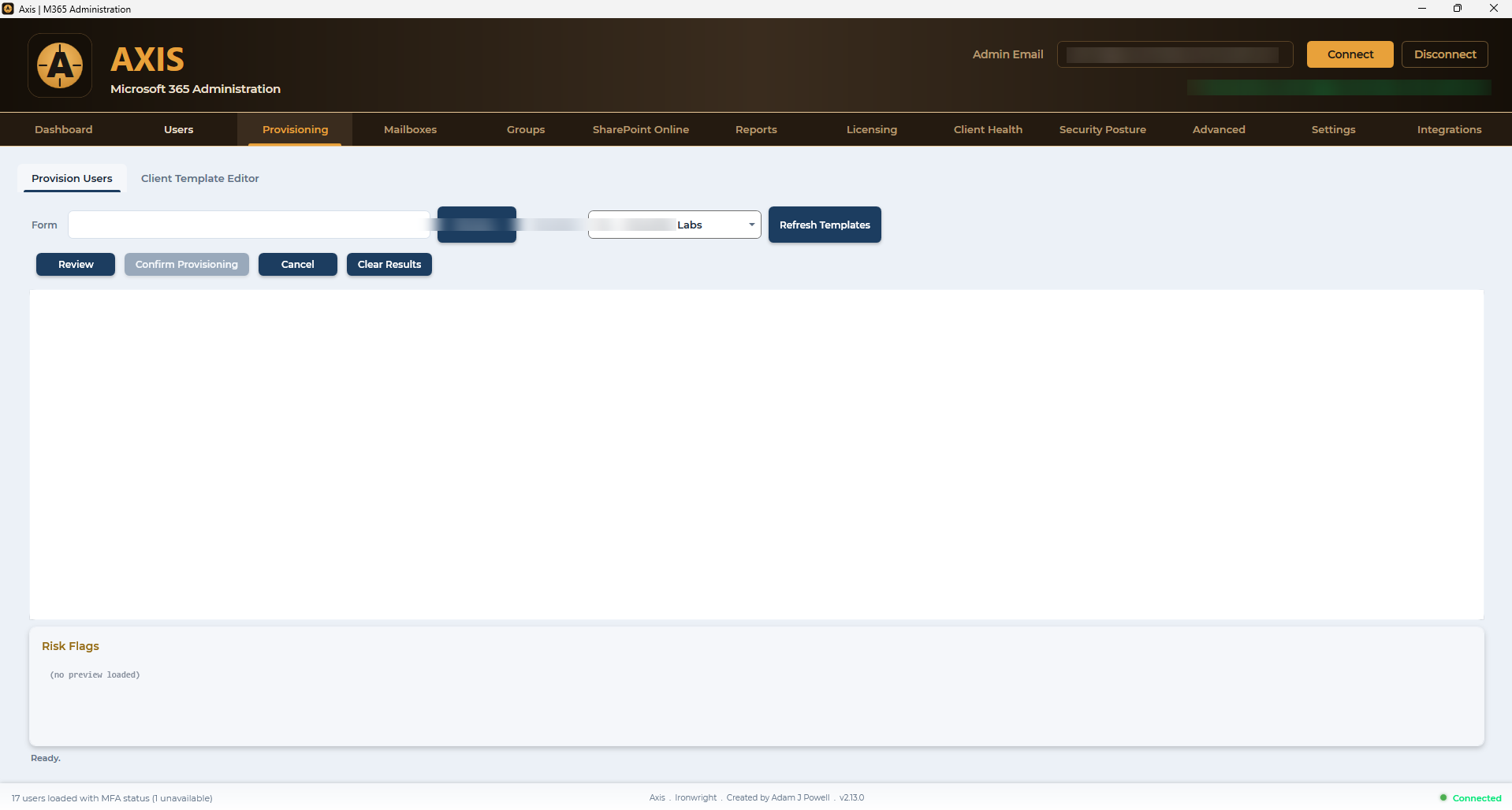Click into the Form text field
1512x810 pixels.
pos(249,225)
